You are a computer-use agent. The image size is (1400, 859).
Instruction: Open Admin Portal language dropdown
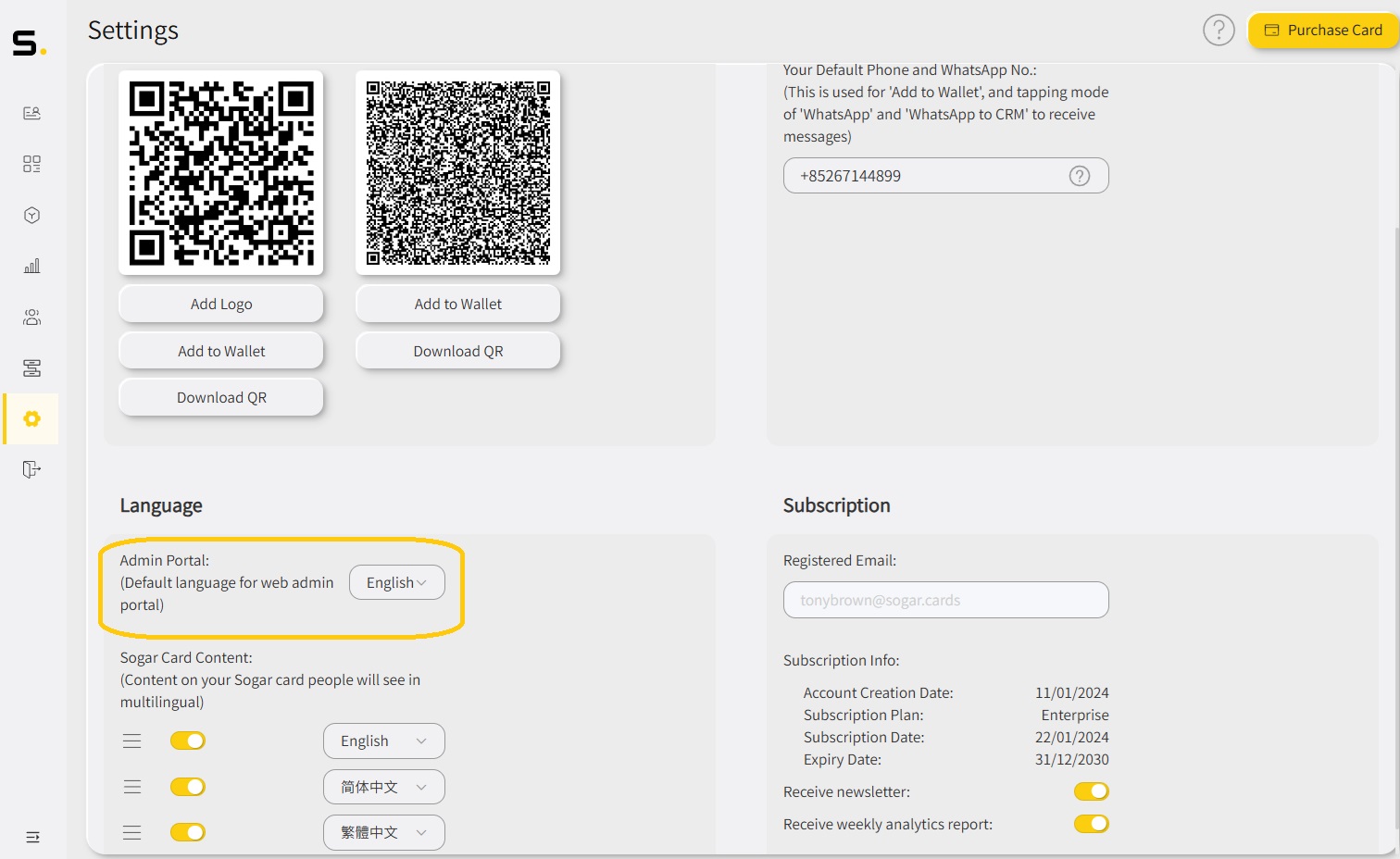(x=397, y=582)
